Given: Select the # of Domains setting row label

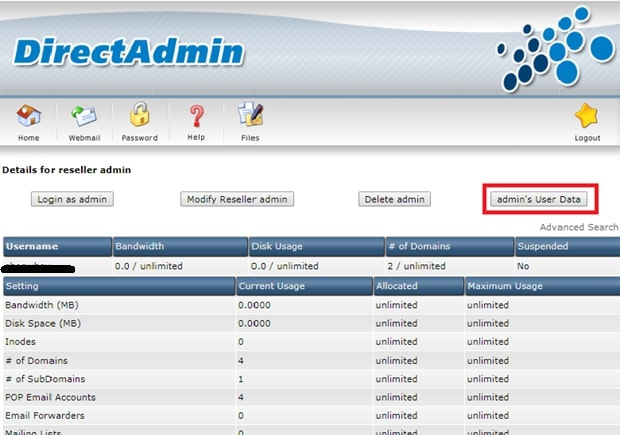Looking at the screenshot, I should click(x=36, y=360).
